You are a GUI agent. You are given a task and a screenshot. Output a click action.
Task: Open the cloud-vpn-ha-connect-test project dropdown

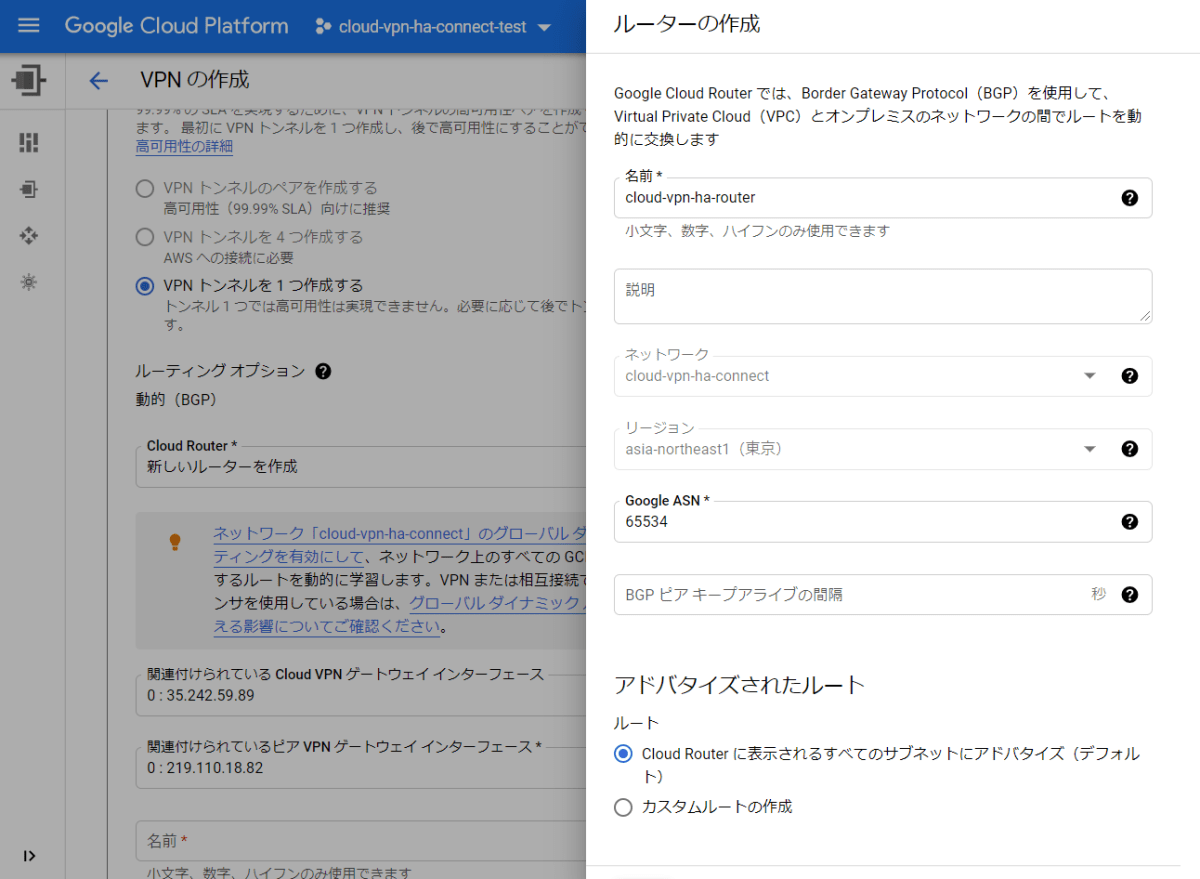click(x=433, y=27)
